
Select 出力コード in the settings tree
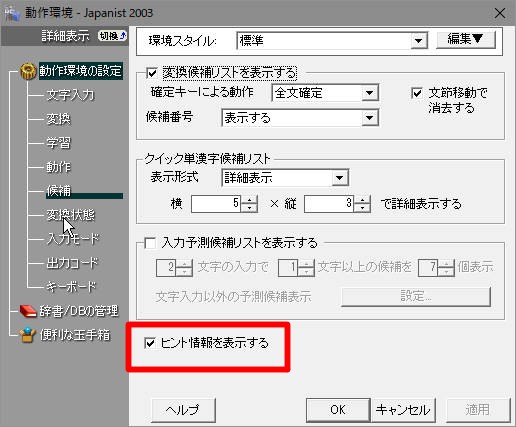tap(72, 263)
